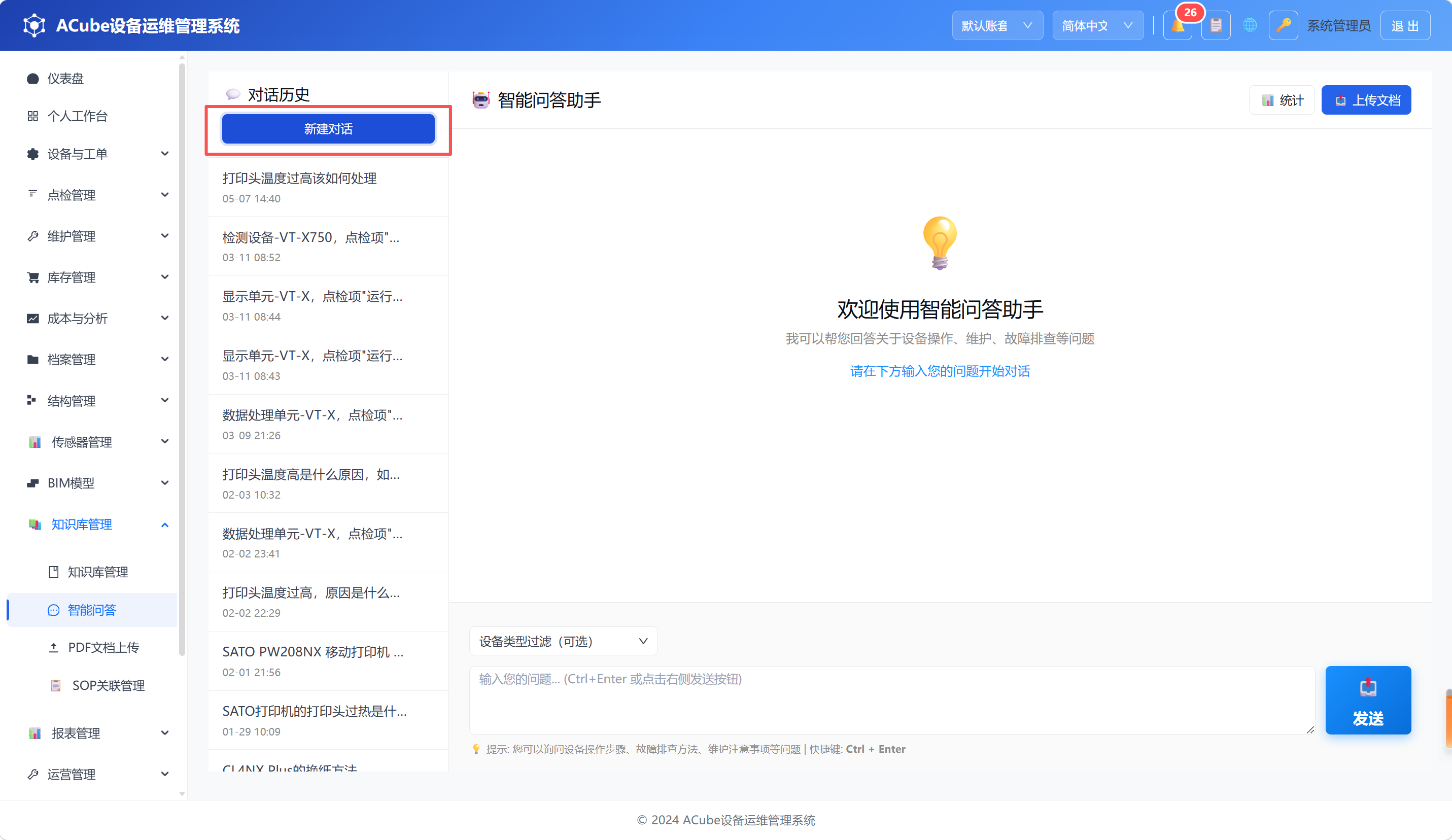This screenshot has height=840, width=1452.
Task: Expand the 成本与分析 menu
Action: pyautogui.click(x=92, y=319)
